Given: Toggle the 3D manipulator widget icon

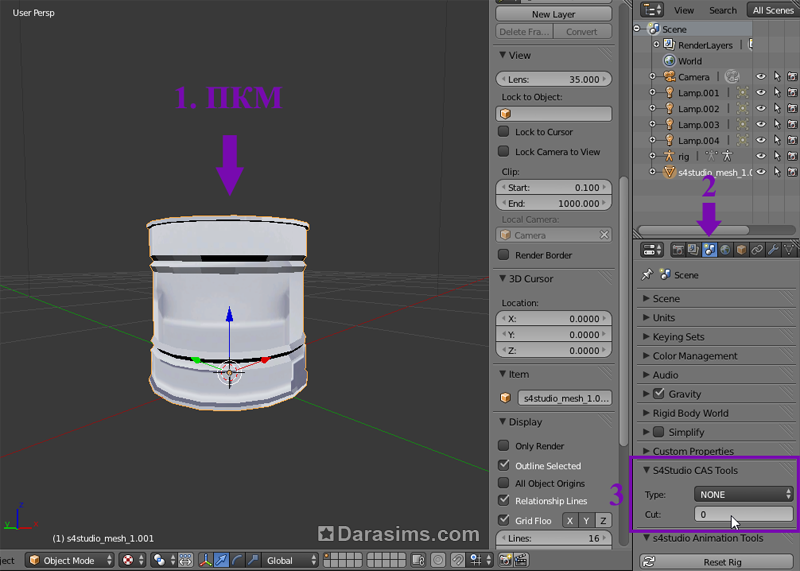Looking at the screenshot, I should click(x=205, y=561).
